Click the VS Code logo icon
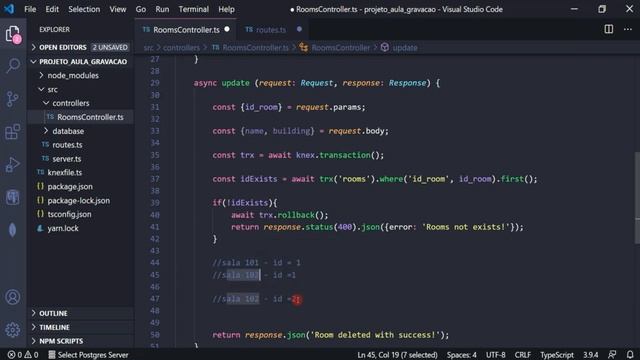640x360 pixels. tap(9, 9)
